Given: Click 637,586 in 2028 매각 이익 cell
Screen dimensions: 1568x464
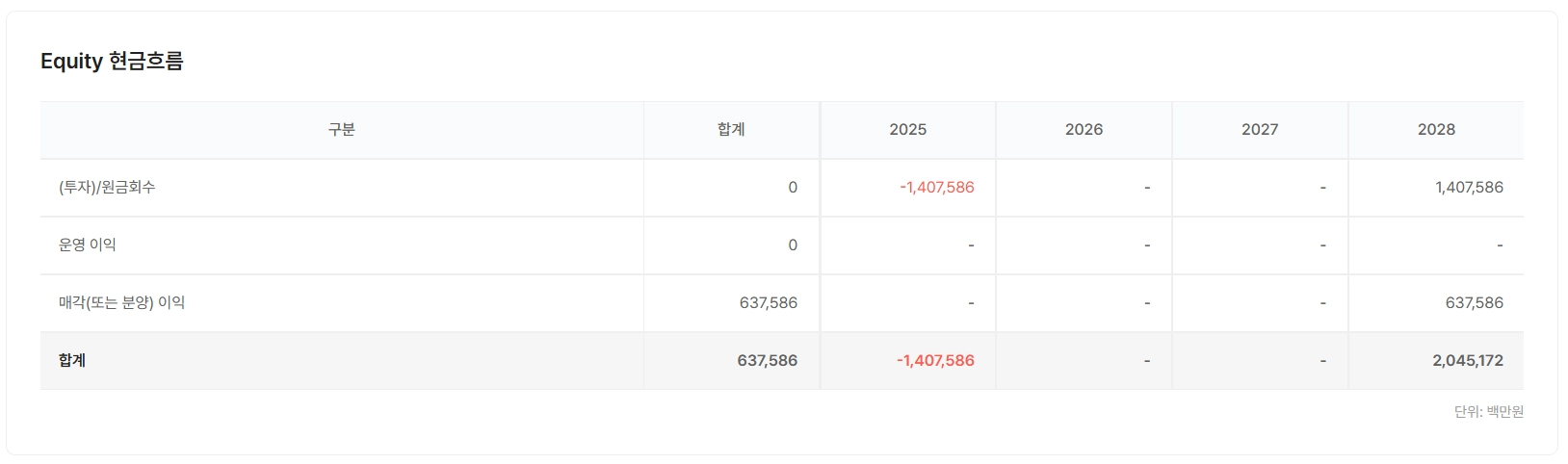Looking at the screenshot, I should tap(1474, 303).
